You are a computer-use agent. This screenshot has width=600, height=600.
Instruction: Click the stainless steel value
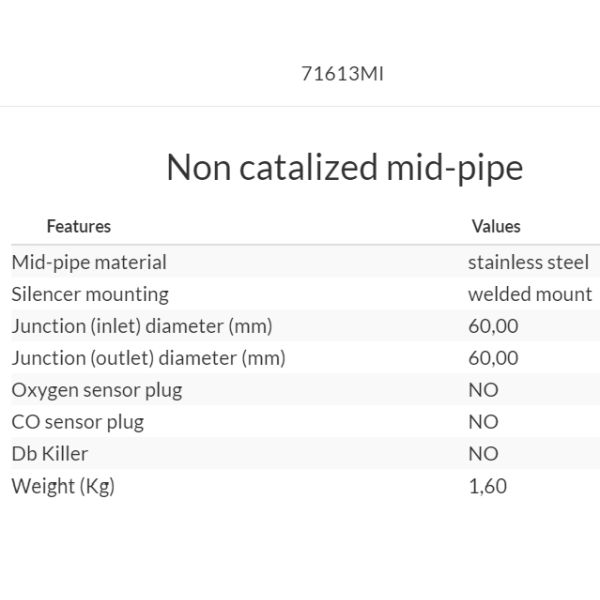529,262
